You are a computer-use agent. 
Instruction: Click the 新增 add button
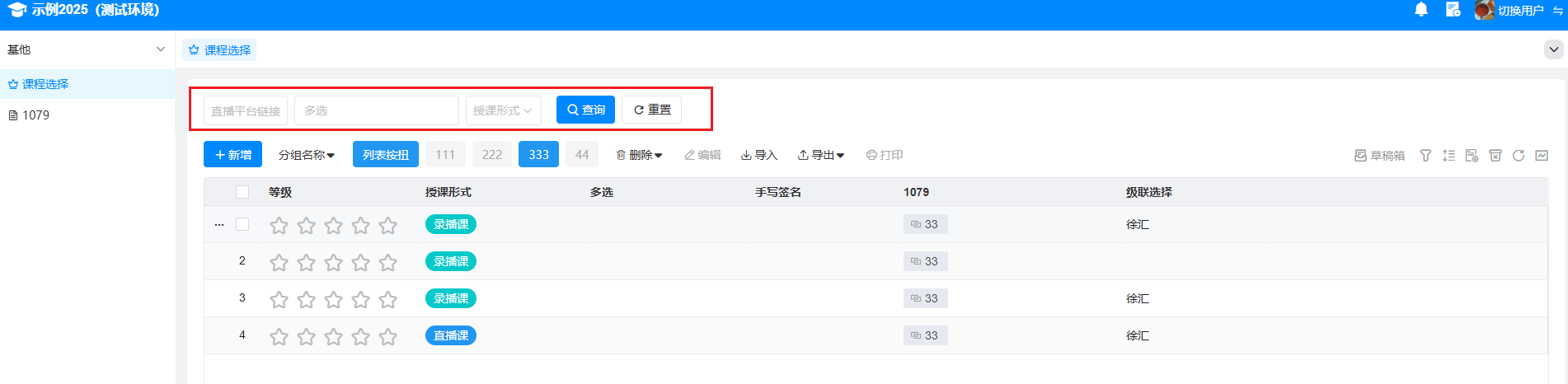(x=232, y=155)
